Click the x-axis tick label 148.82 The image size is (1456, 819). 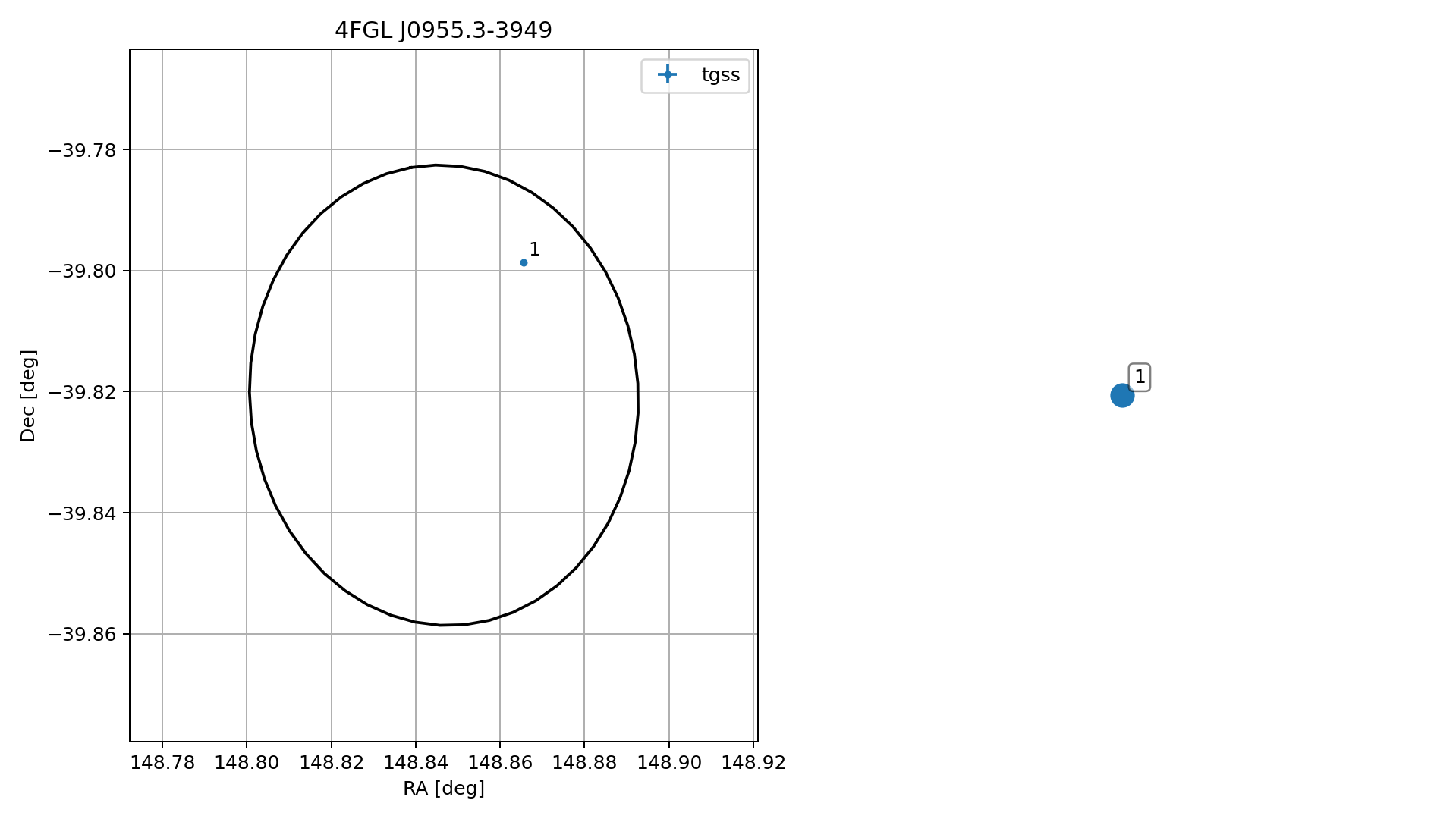coord(332,762)
